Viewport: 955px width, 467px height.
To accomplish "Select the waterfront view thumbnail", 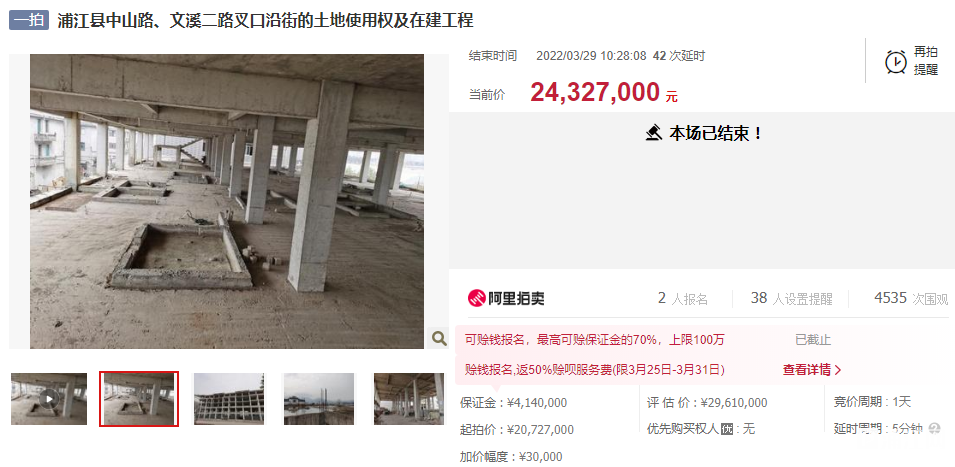I will (319, 399).
